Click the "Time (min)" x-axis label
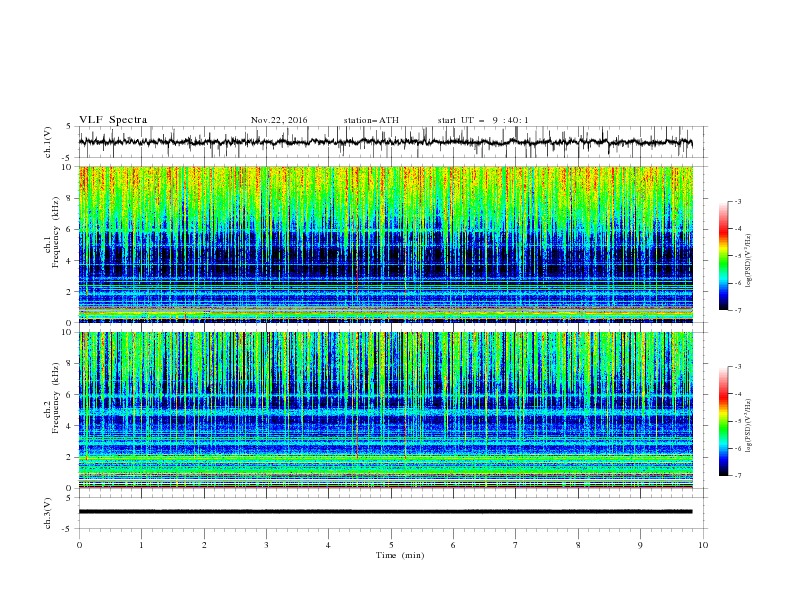This screenshot has width=792, height=612. click(x=400, y=555)
